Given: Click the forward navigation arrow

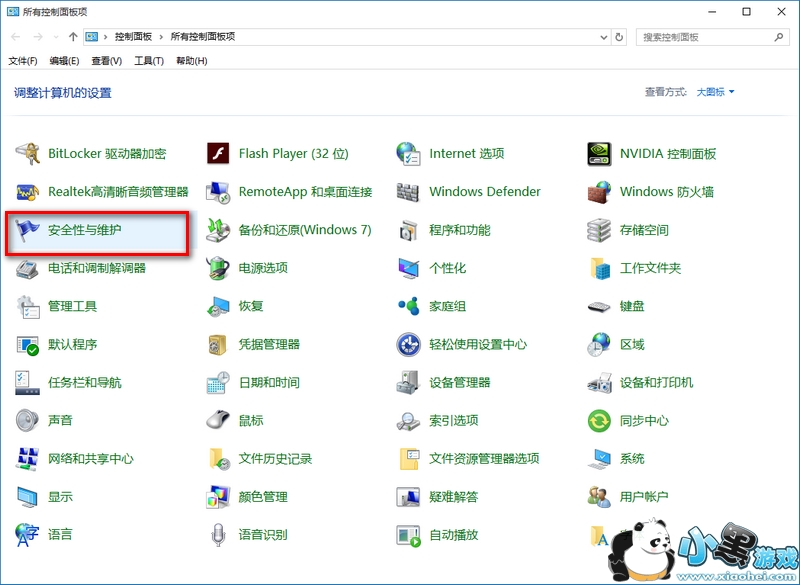Looking at the screenshot, I should (38, 37).
